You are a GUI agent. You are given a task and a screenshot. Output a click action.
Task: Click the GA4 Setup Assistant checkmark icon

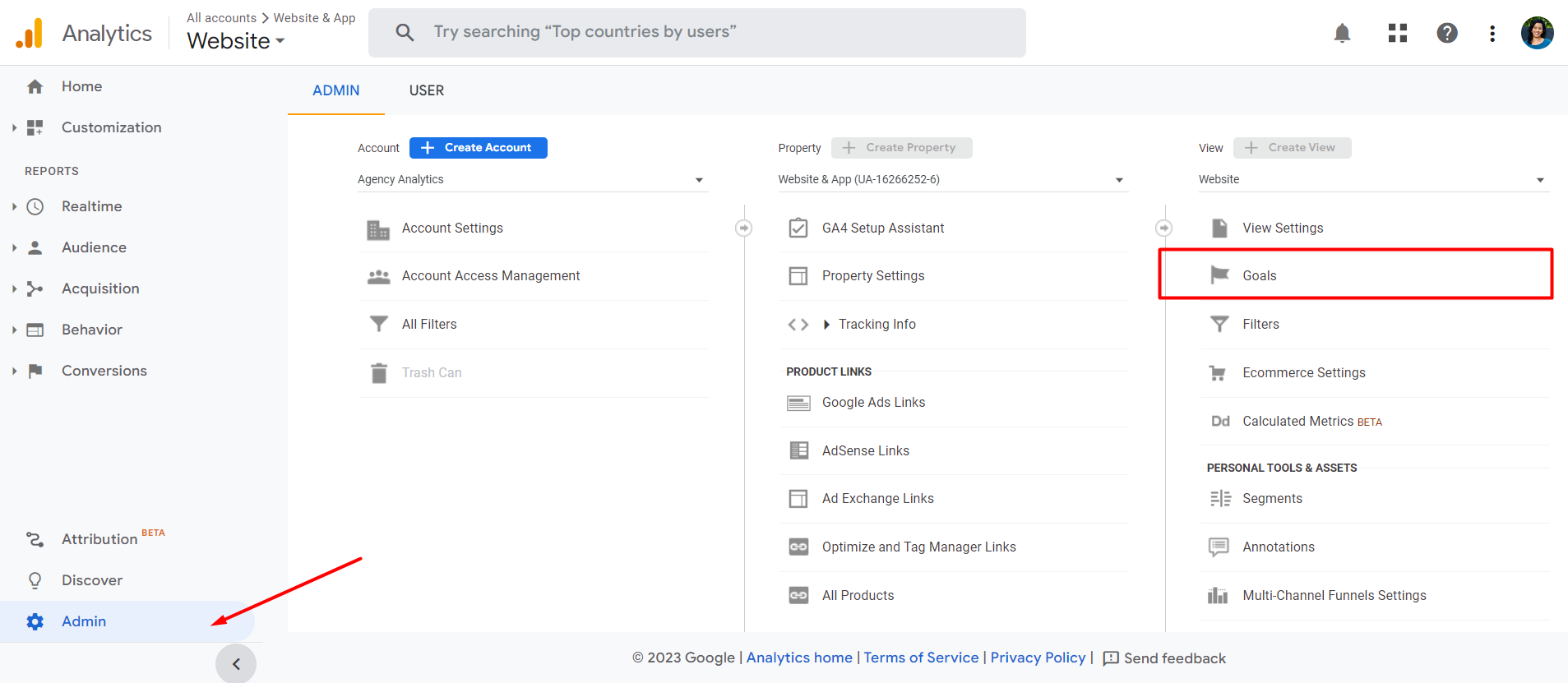point(798,228)
